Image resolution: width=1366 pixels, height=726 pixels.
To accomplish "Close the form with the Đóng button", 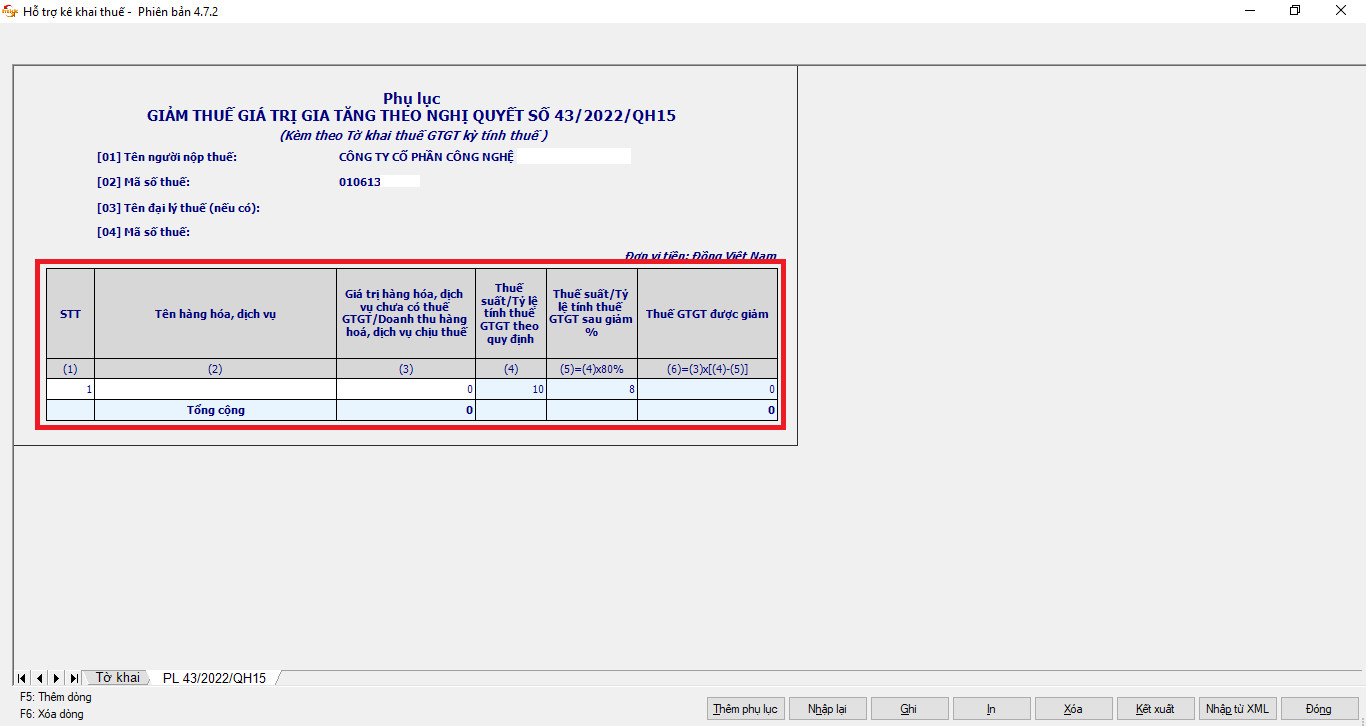I will tap(1319, 709).
